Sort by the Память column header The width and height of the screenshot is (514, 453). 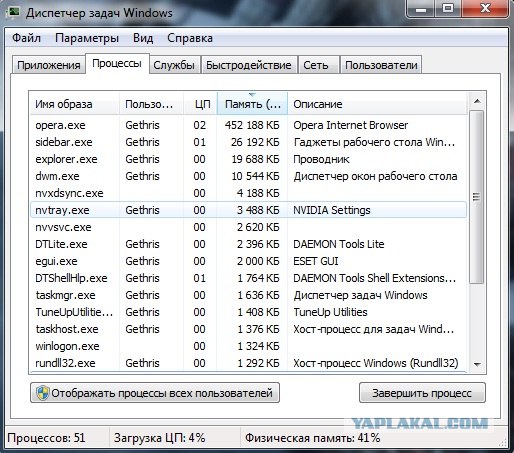(252, 104)
